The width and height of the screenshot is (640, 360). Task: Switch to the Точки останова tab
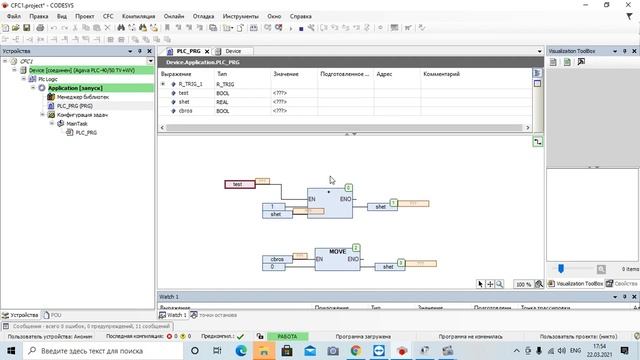pos(213,315)
